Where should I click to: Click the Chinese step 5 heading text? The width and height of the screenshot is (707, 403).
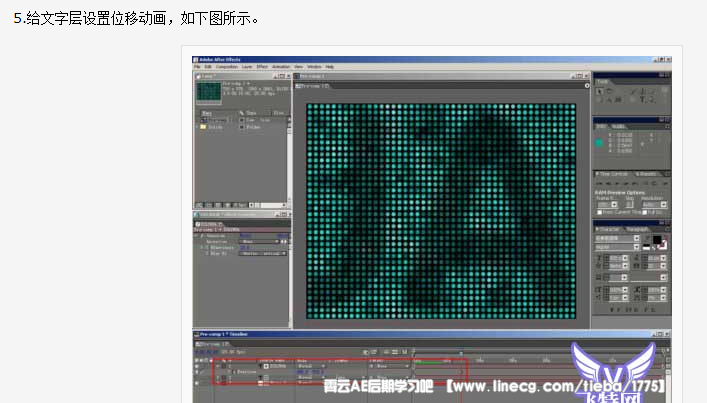[136, 18]
